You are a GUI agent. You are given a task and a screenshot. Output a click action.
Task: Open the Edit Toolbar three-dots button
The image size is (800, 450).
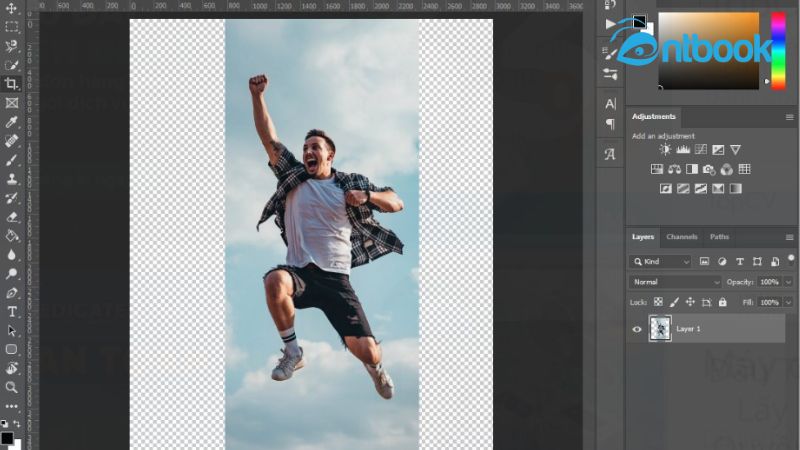[x=11, y=407]
